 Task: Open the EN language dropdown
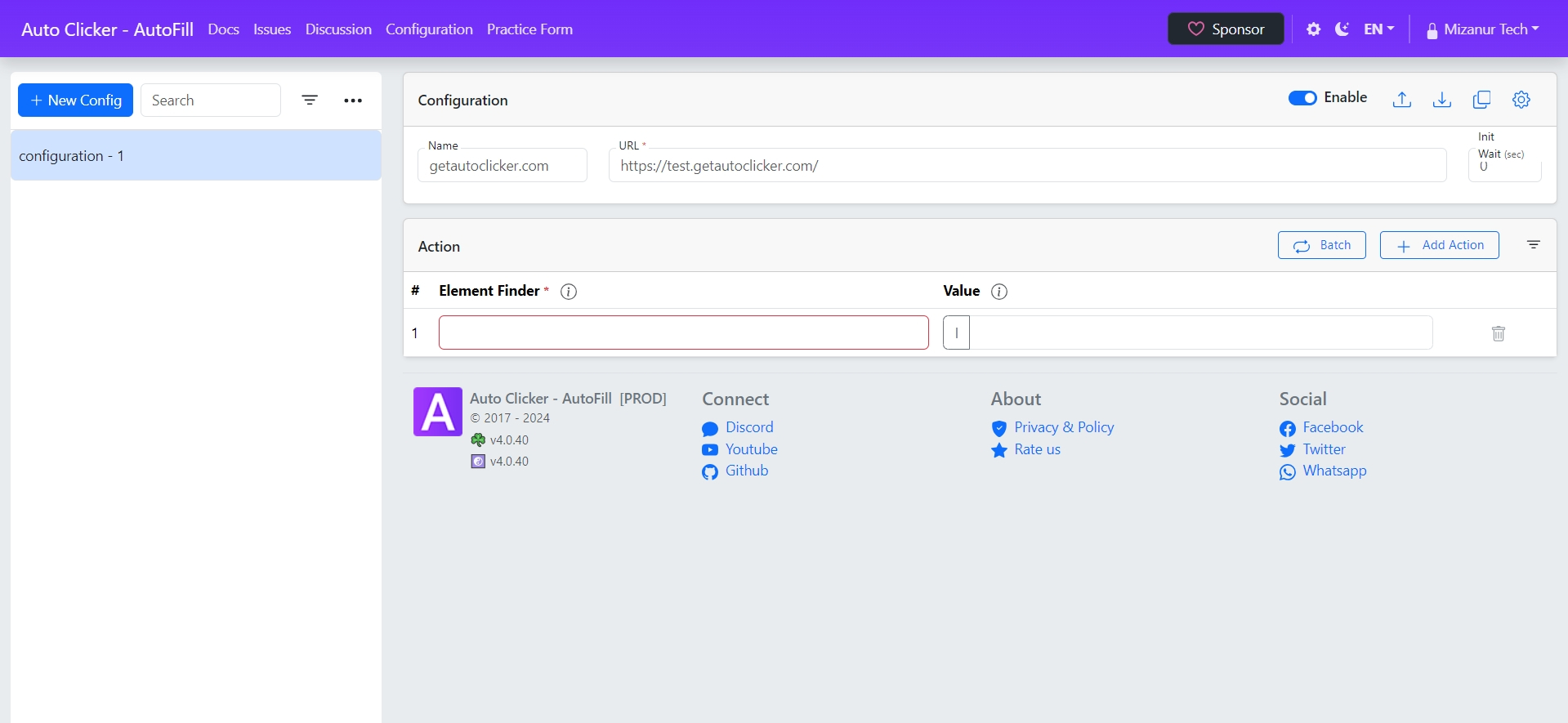coord(1379,29)
